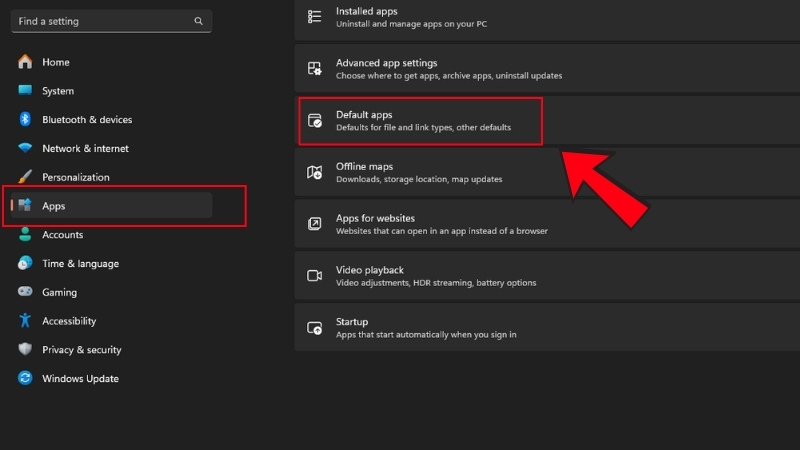Click the Apps grid icon
The image size is (800, 450).
25,205
